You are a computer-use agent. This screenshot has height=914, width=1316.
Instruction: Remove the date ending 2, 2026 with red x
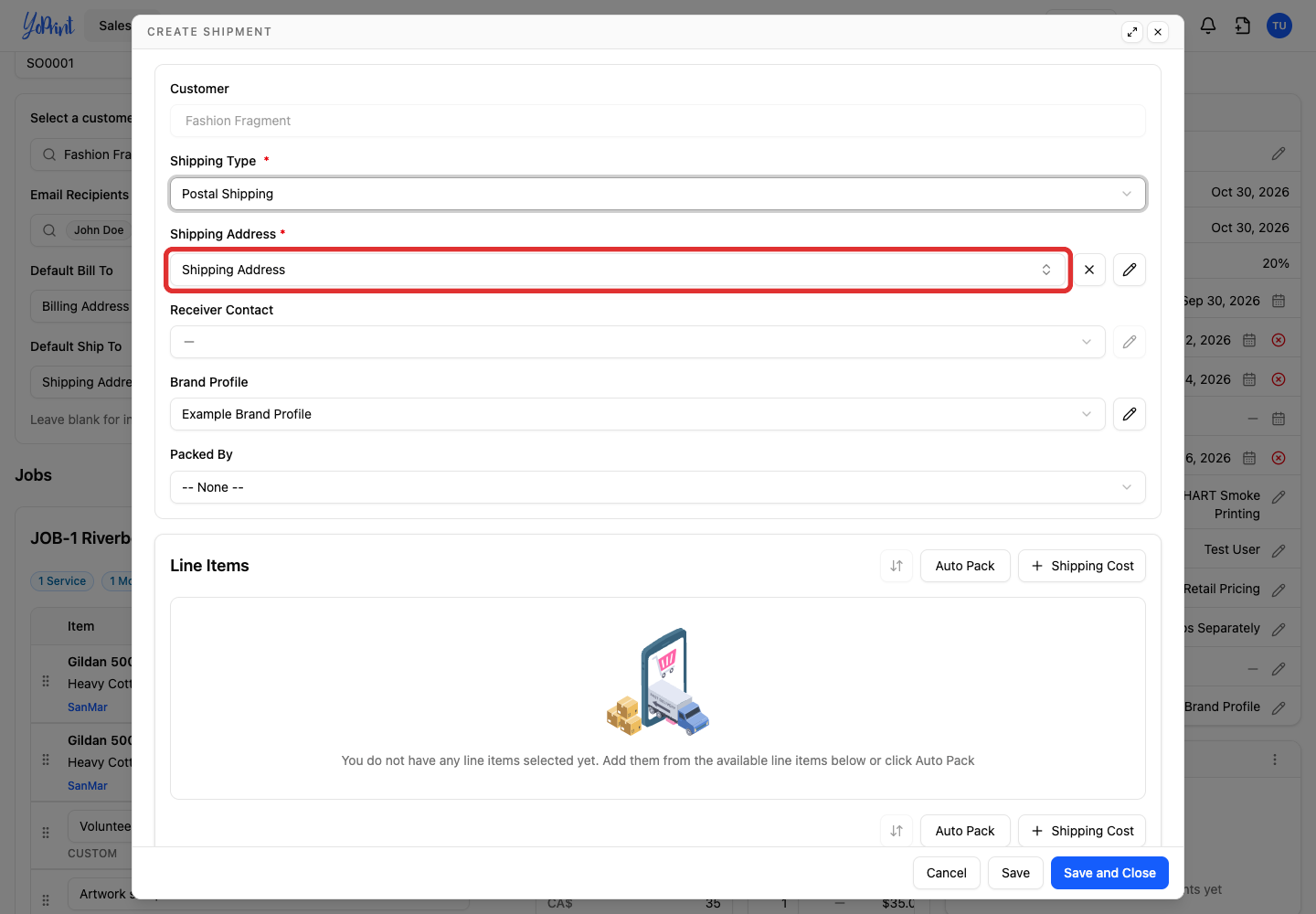pyautogui.click(x=1279, y=340)
